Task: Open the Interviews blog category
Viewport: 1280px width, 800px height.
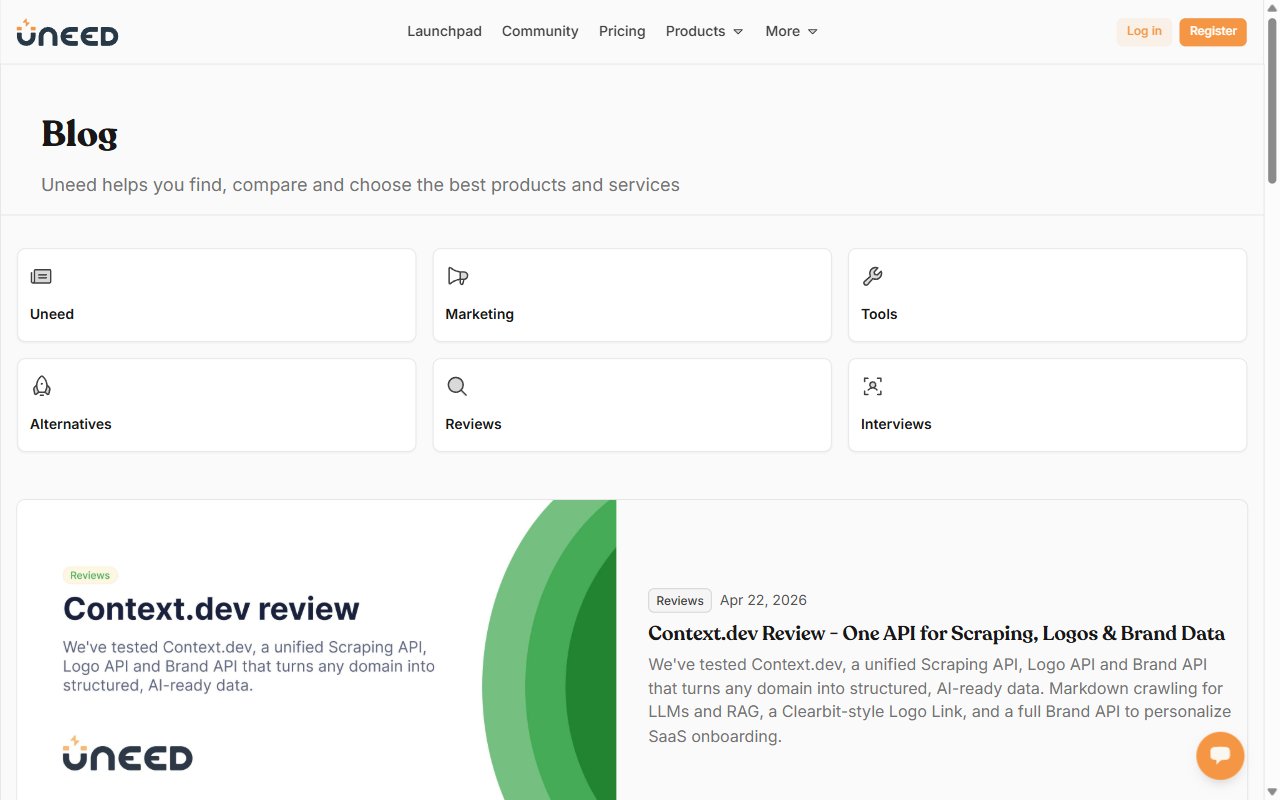Action: (x=1047, y=405)
